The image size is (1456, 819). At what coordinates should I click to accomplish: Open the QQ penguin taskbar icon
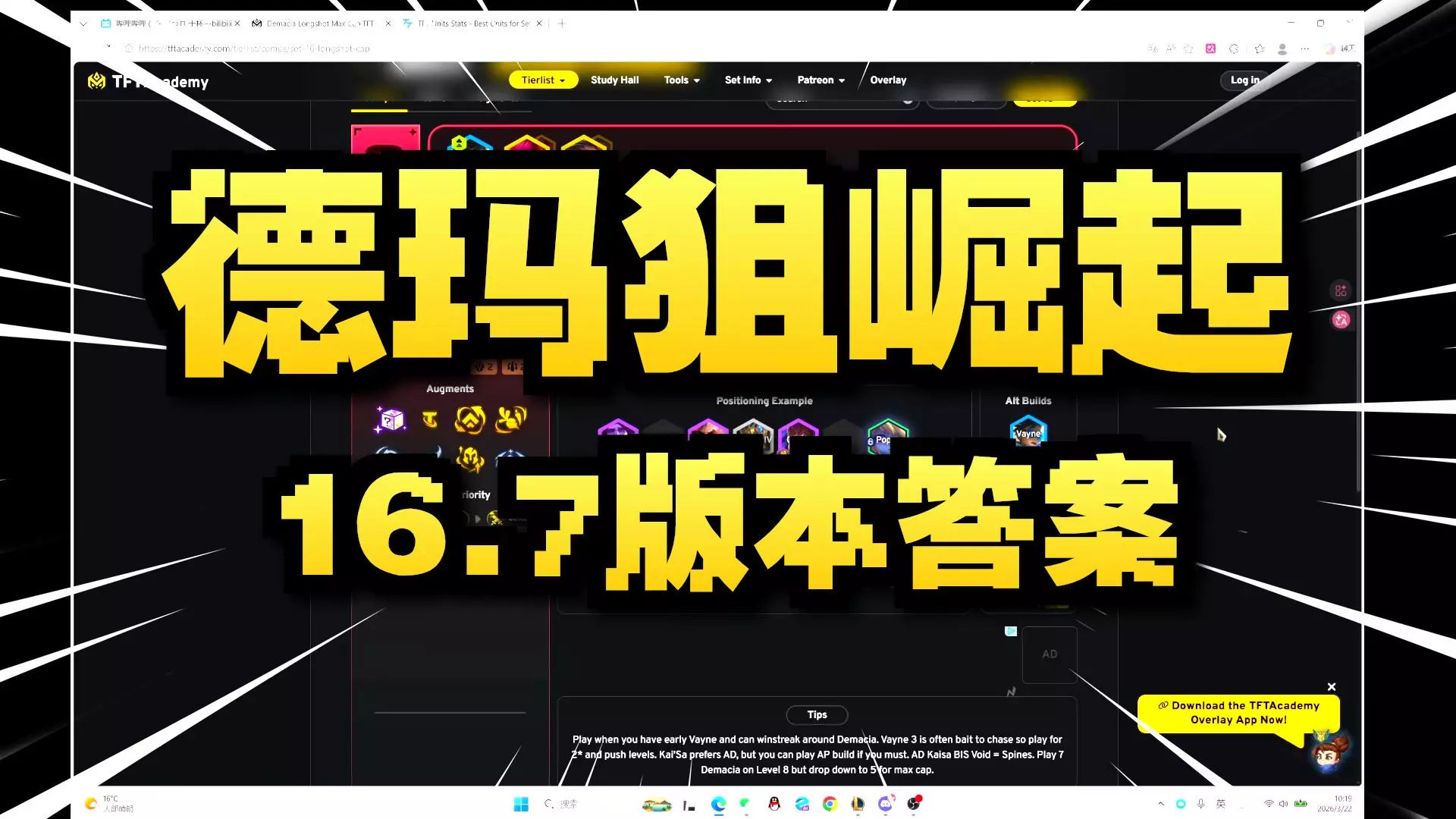(774, 804)
